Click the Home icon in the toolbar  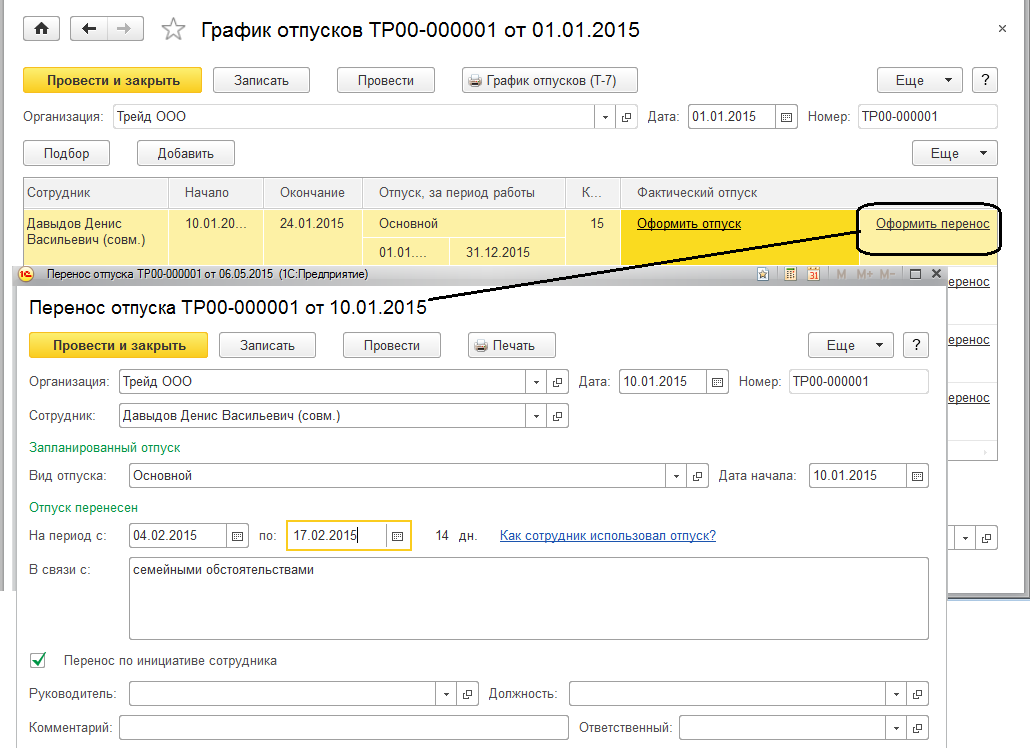click(x=41, y=29)
